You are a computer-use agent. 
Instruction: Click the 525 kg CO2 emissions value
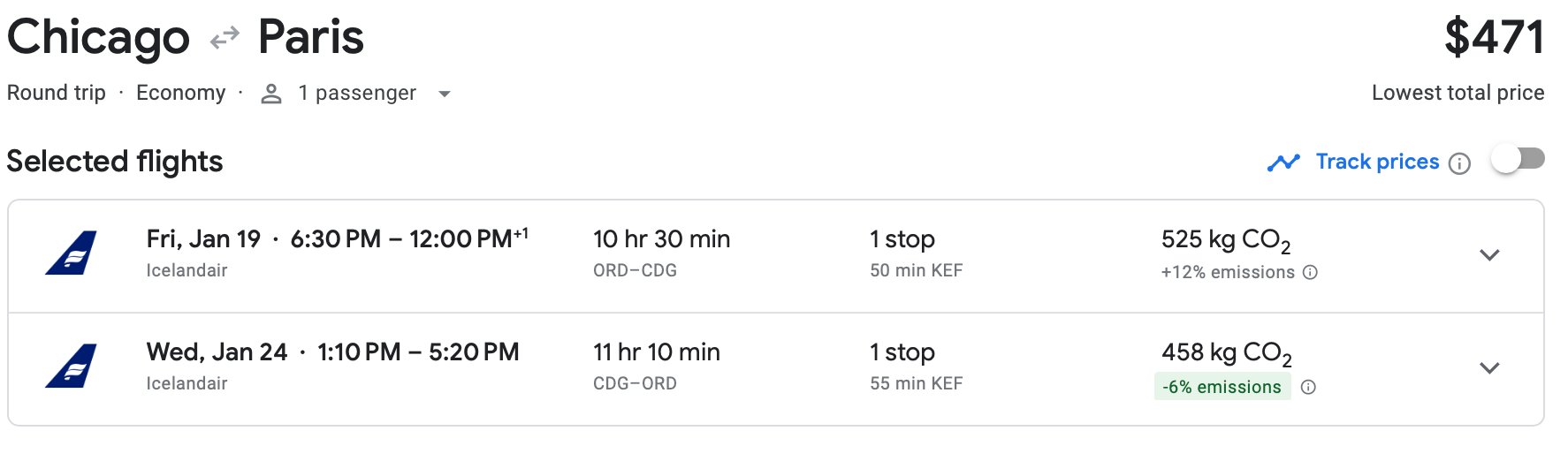[x=1225, y=240]
